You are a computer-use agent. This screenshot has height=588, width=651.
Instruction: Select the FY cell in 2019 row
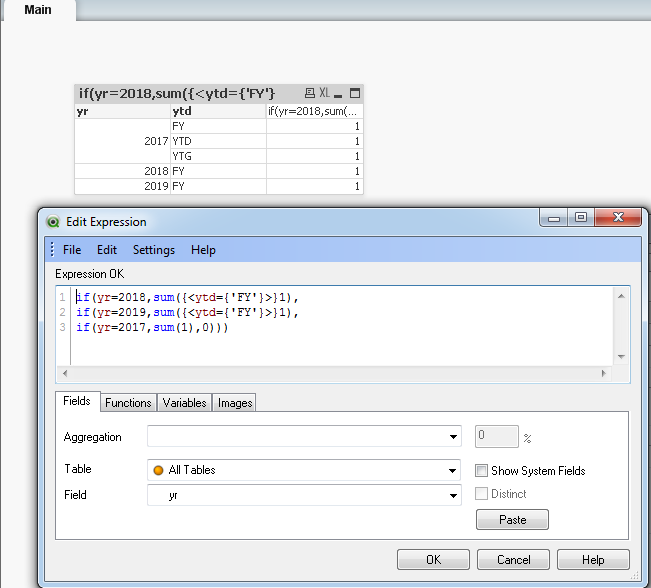tap(218, 186)
